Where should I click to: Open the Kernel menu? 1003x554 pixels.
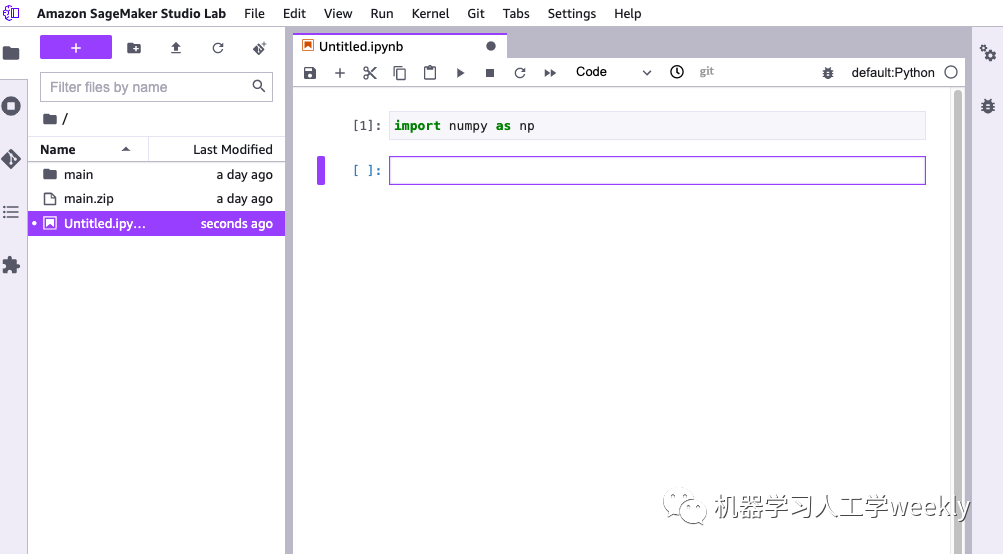(430, 13)
